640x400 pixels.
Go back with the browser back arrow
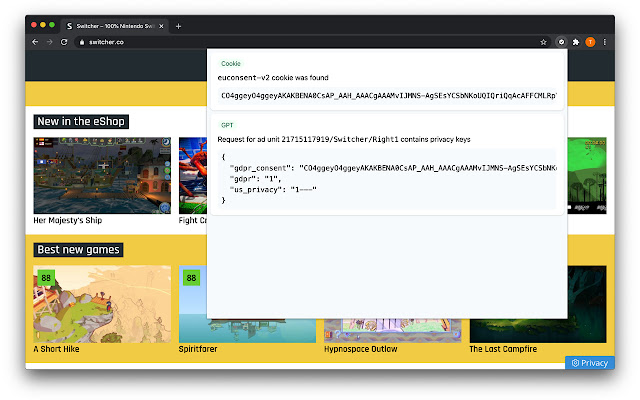click(x=35, y=42)
